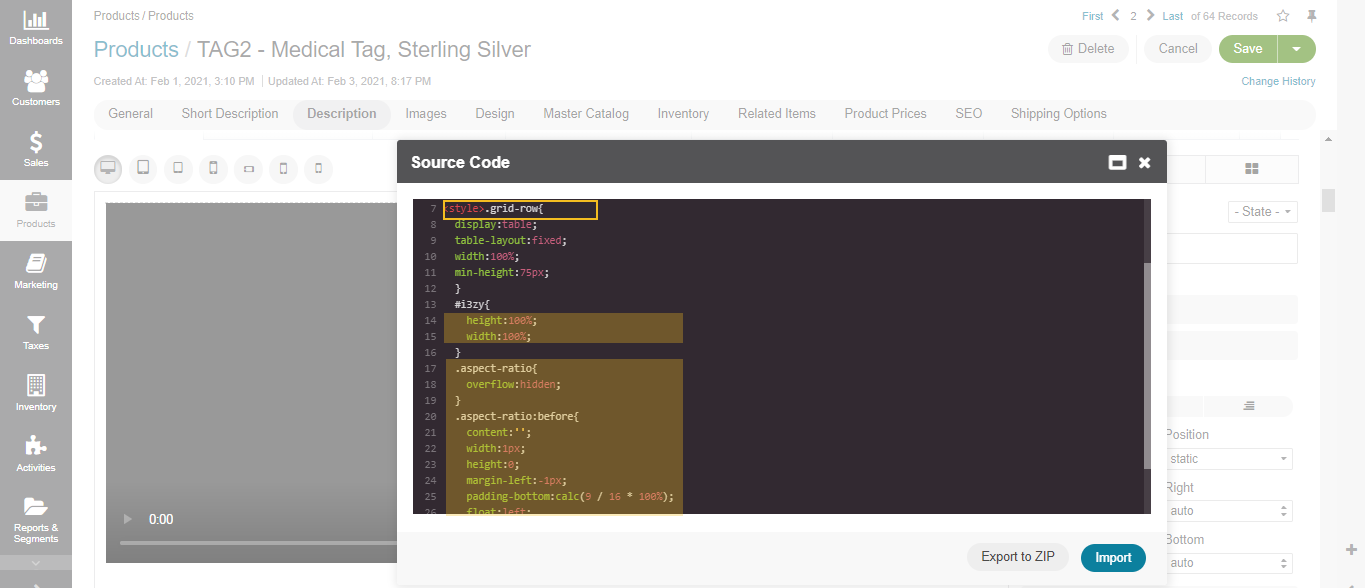1365x588 pixels.
Task: Expand the Save button dropdown arrow
Action: 1297,49
